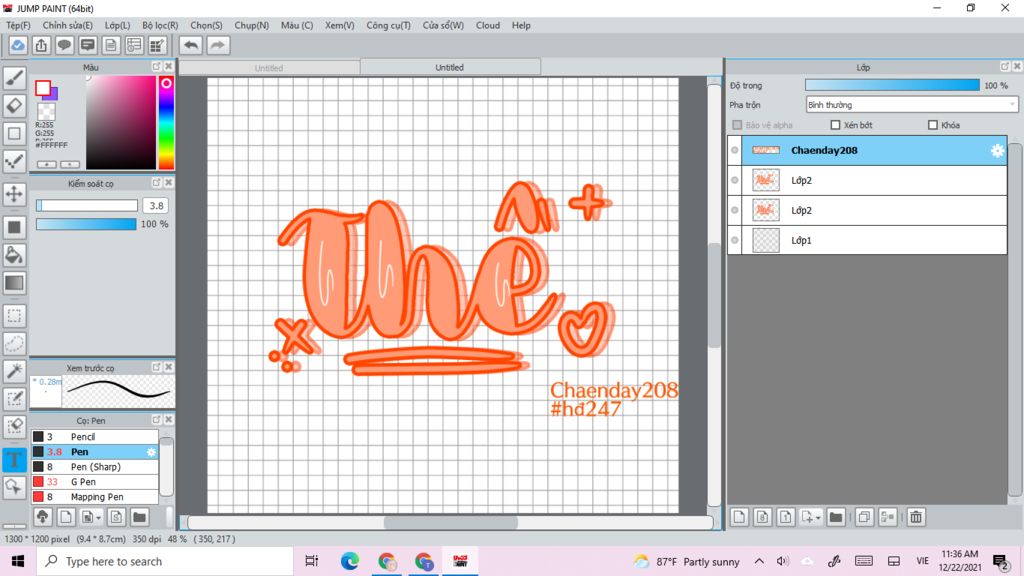Click the export/share icon in top toolbar
Viewport: 1024px width, 576px height.
[x=41, y=45]
